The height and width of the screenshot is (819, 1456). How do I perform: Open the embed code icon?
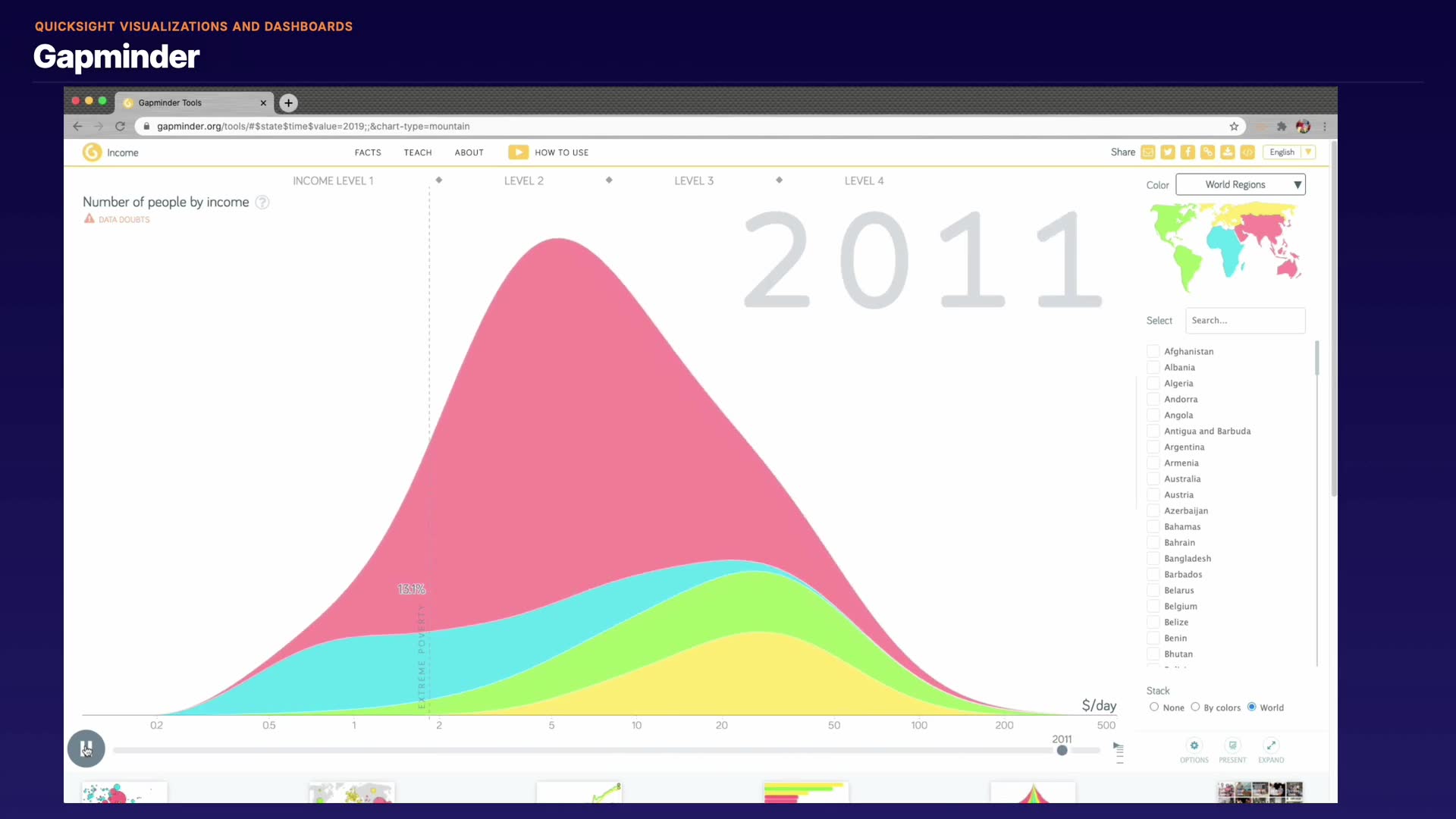coord(1247,152)
